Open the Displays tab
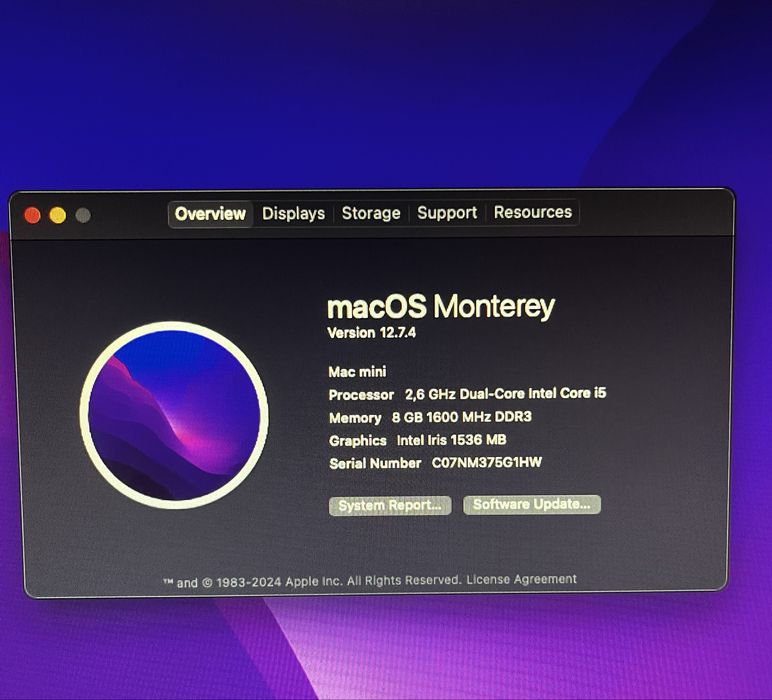Screen dimensions: 772x700 click(x=293, y=214)
